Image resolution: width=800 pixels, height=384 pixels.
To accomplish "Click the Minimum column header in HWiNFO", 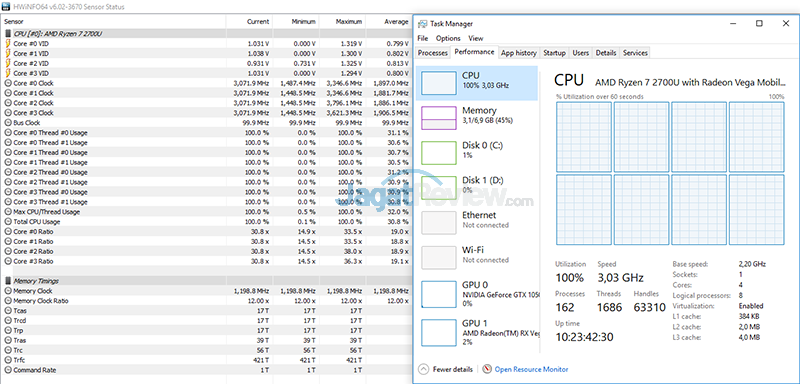I will click(296, 22).
